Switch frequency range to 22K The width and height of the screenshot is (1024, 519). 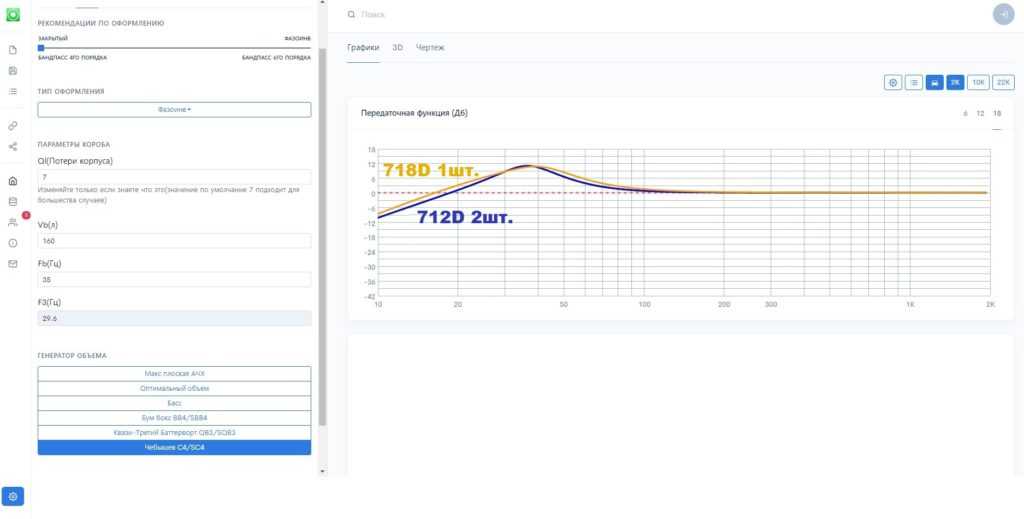pos(1003,83)
